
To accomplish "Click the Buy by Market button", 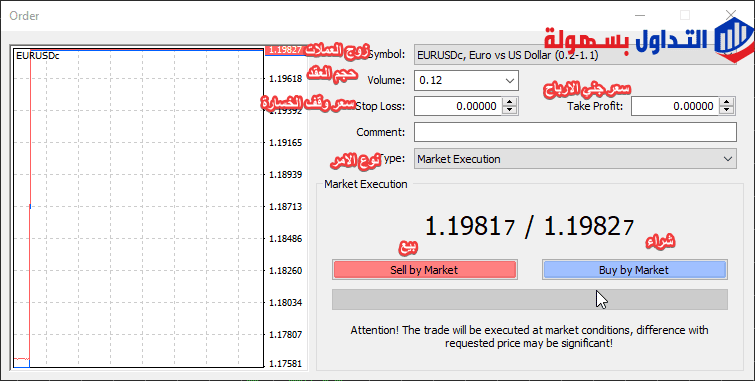I will 635,270.
